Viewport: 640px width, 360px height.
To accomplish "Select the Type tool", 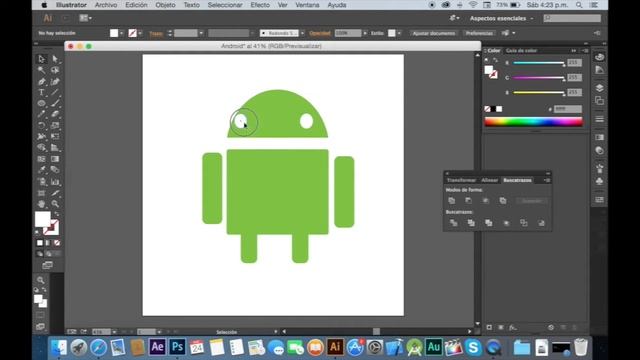I will coord(41,93).
